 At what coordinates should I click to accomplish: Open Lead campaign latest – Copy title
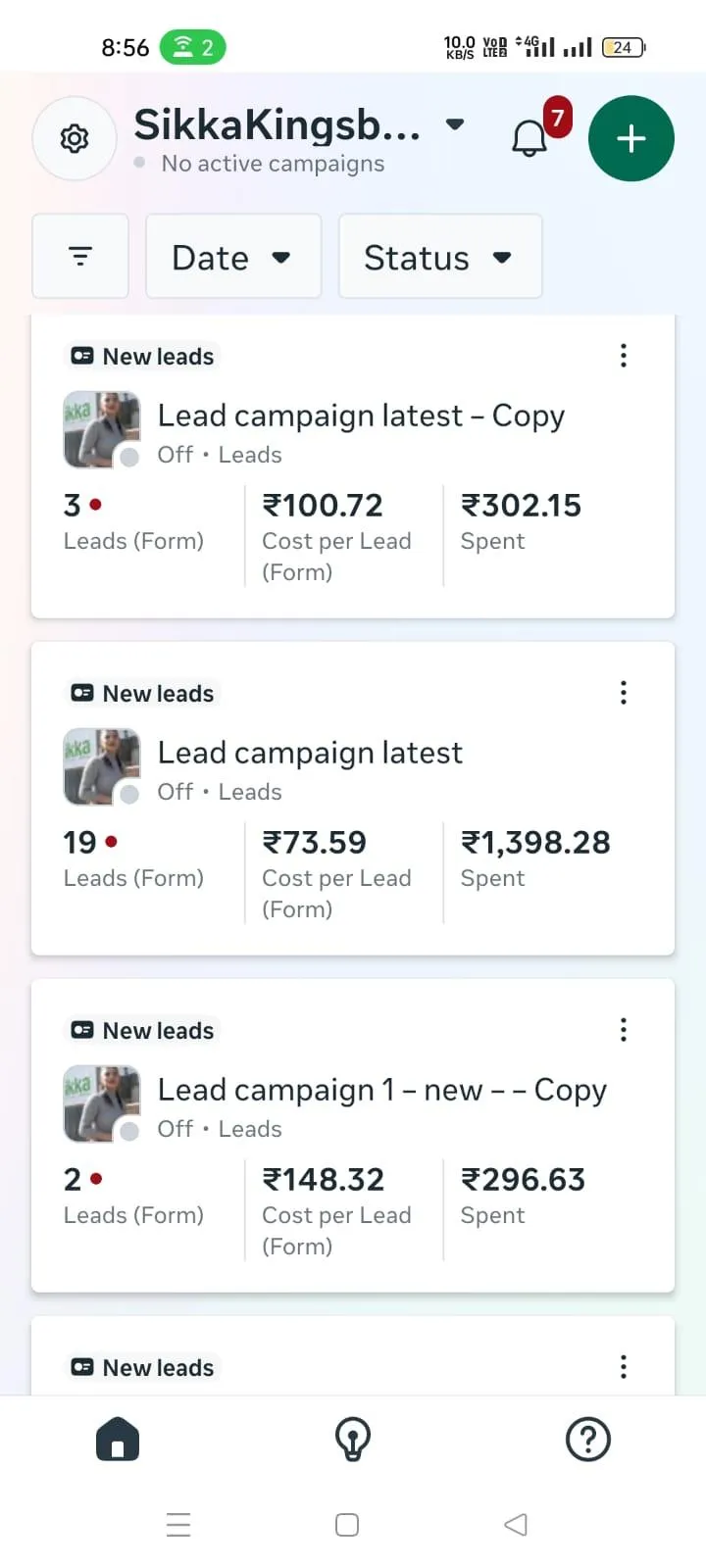click(x=361, y=416)
